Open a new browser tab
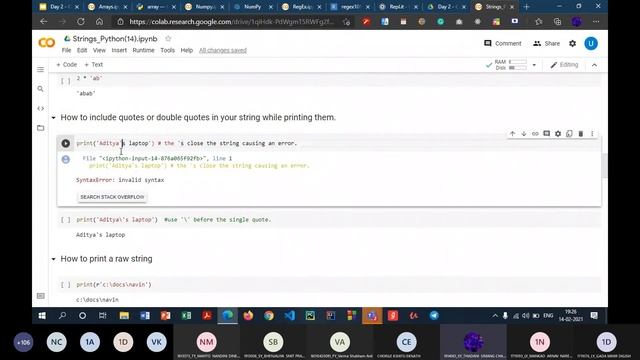 tap(527, 7)
